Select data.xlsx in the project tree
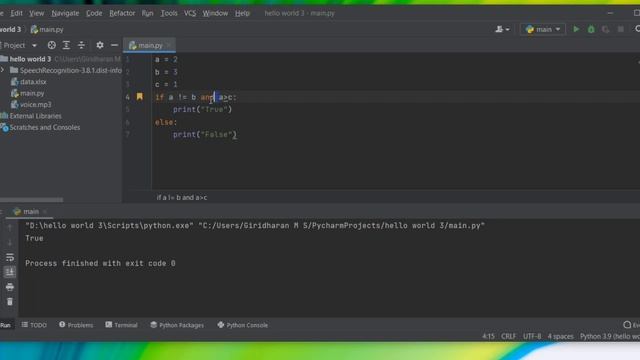The image size is (640, 360). pos(29,82)
